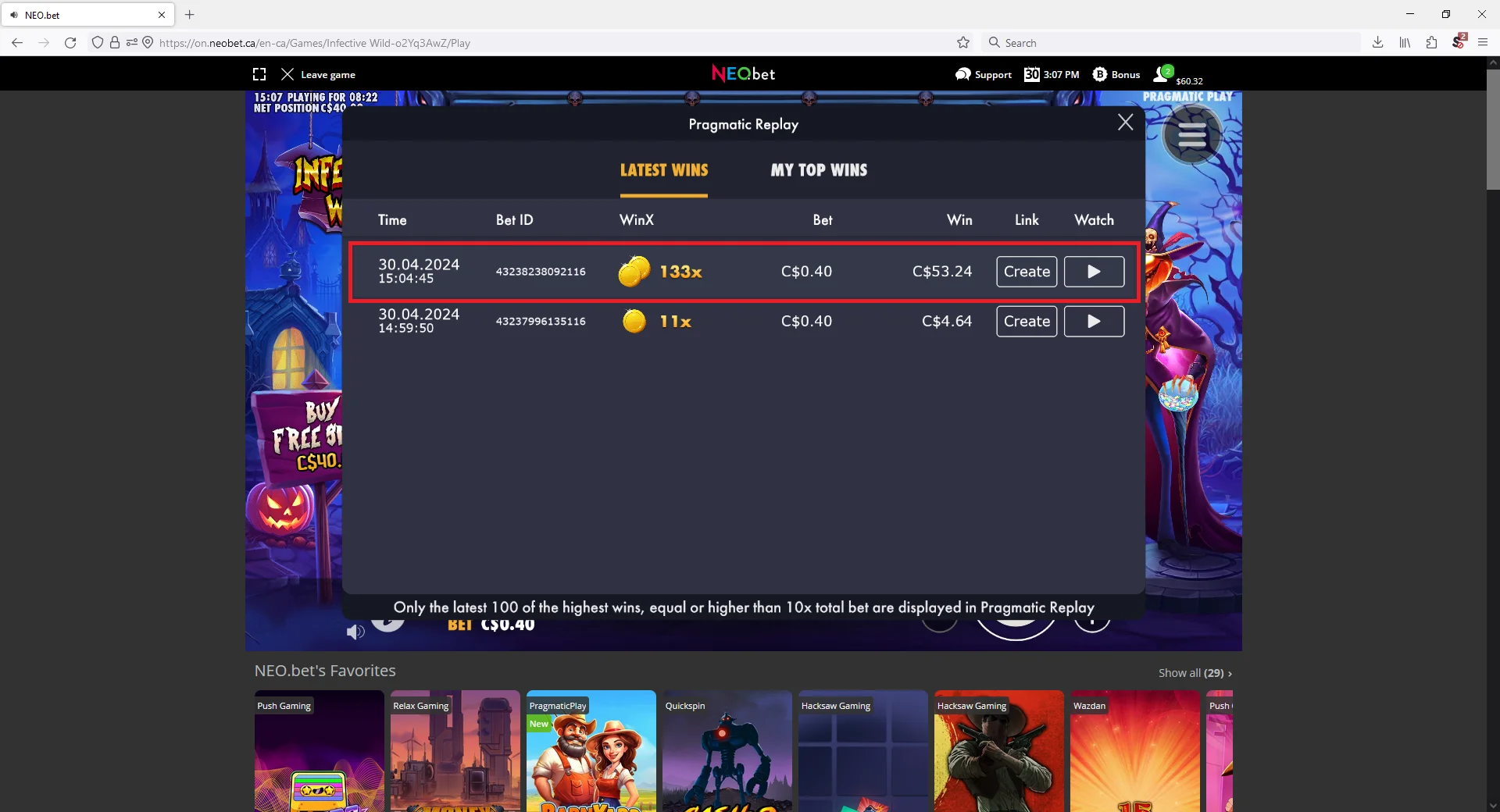Click the Time column header
Viewport: 1500px width, 812px height.
[x=392, y=220]
